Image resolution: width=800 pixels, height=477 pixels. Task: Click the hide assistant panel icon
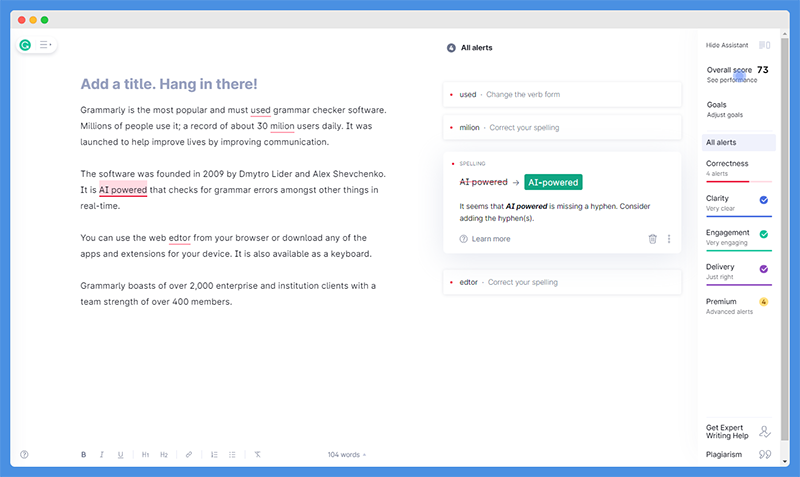(764, 45)
